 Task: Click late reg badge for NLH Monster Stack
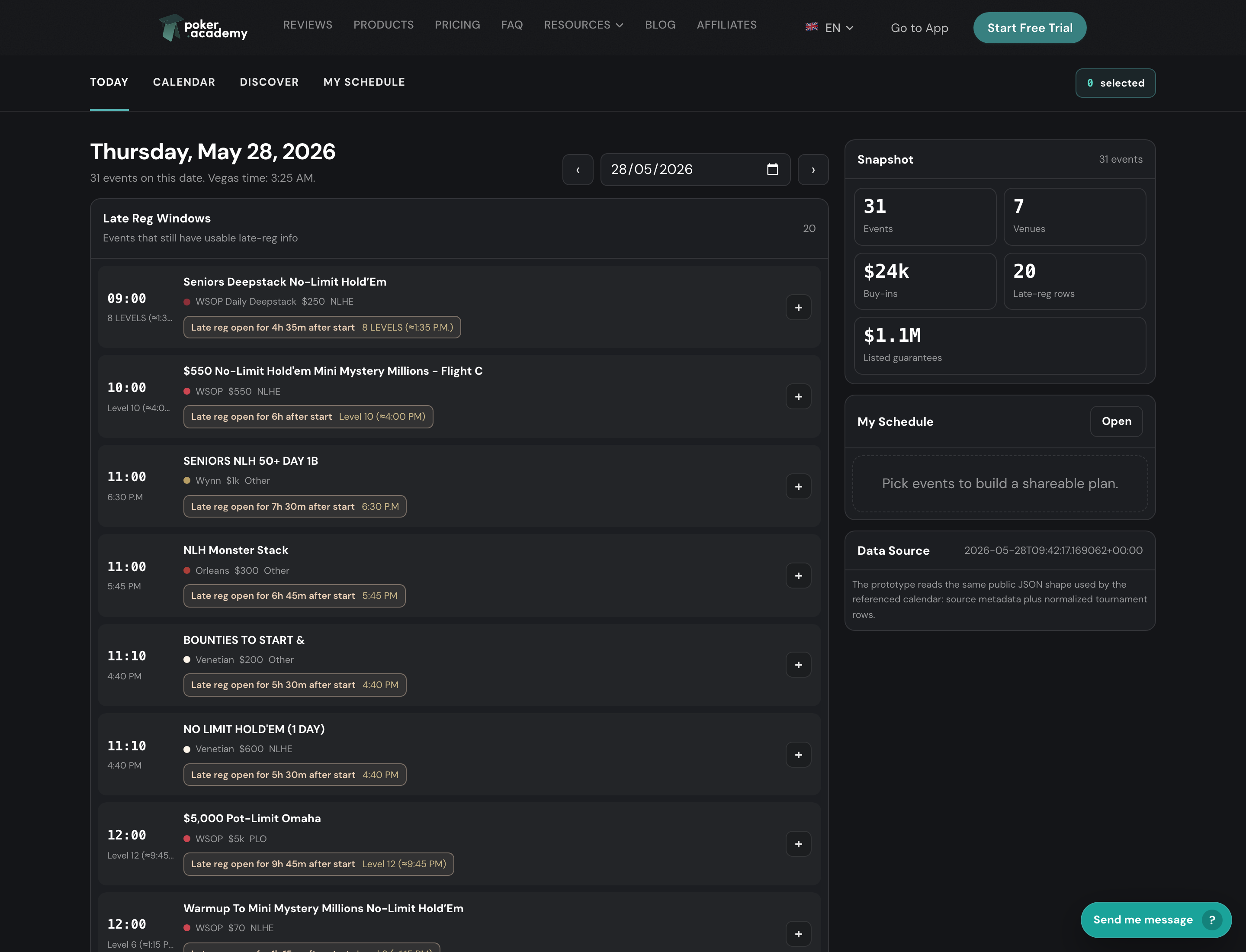294,595
